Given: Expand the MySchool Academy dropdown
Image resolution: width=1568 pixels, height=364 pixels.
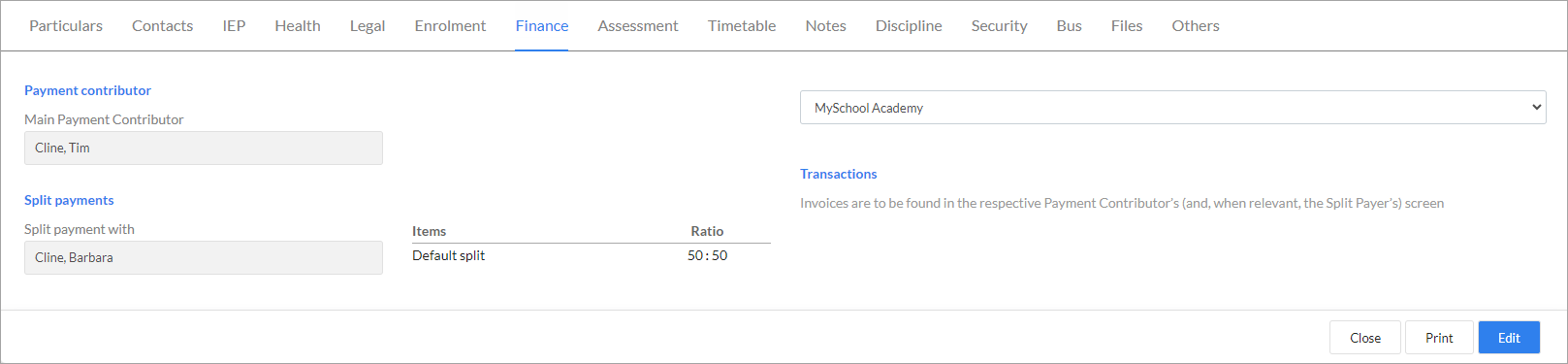Looking at the screenshot, I should click(x=1173, y=108).
